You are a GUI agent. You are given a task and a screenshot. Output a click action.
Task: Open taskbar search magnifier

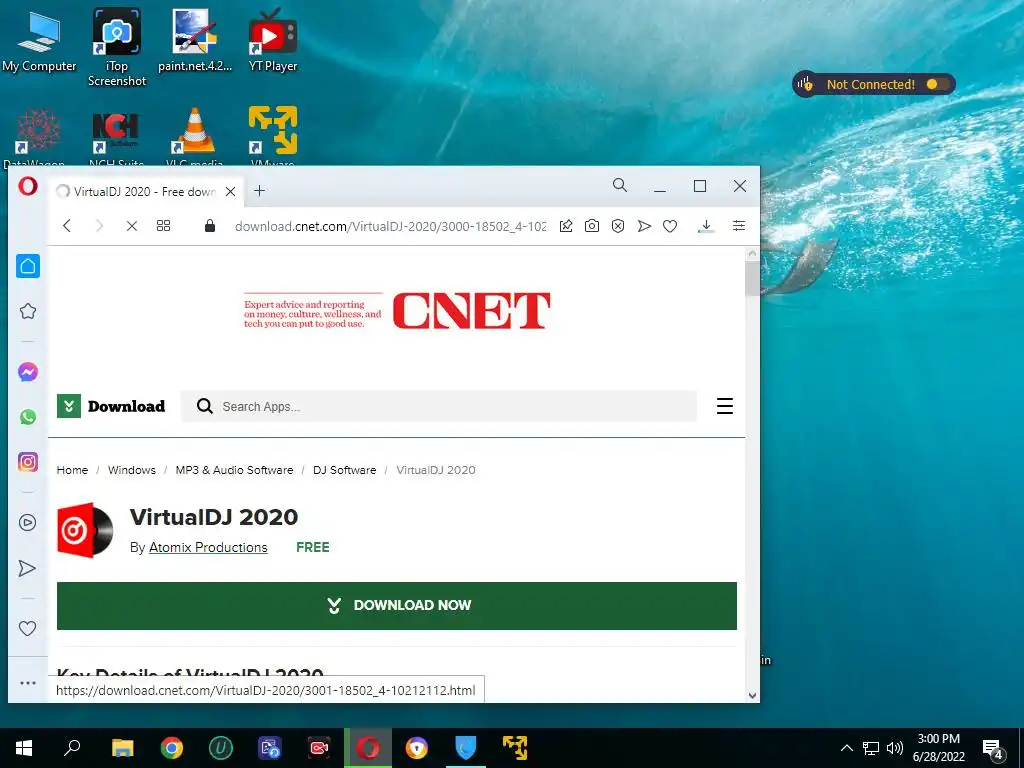click(x=72, y=748)
